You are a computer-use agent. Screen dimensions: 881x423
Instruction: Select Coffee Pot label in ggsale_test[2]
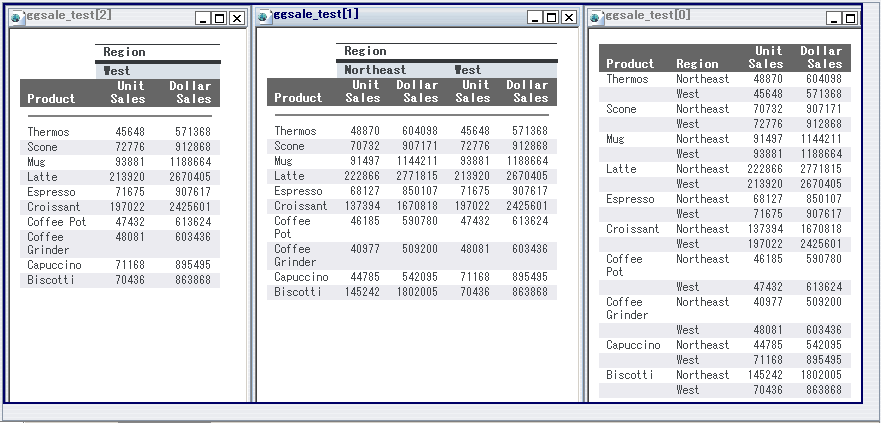point(57,222)
